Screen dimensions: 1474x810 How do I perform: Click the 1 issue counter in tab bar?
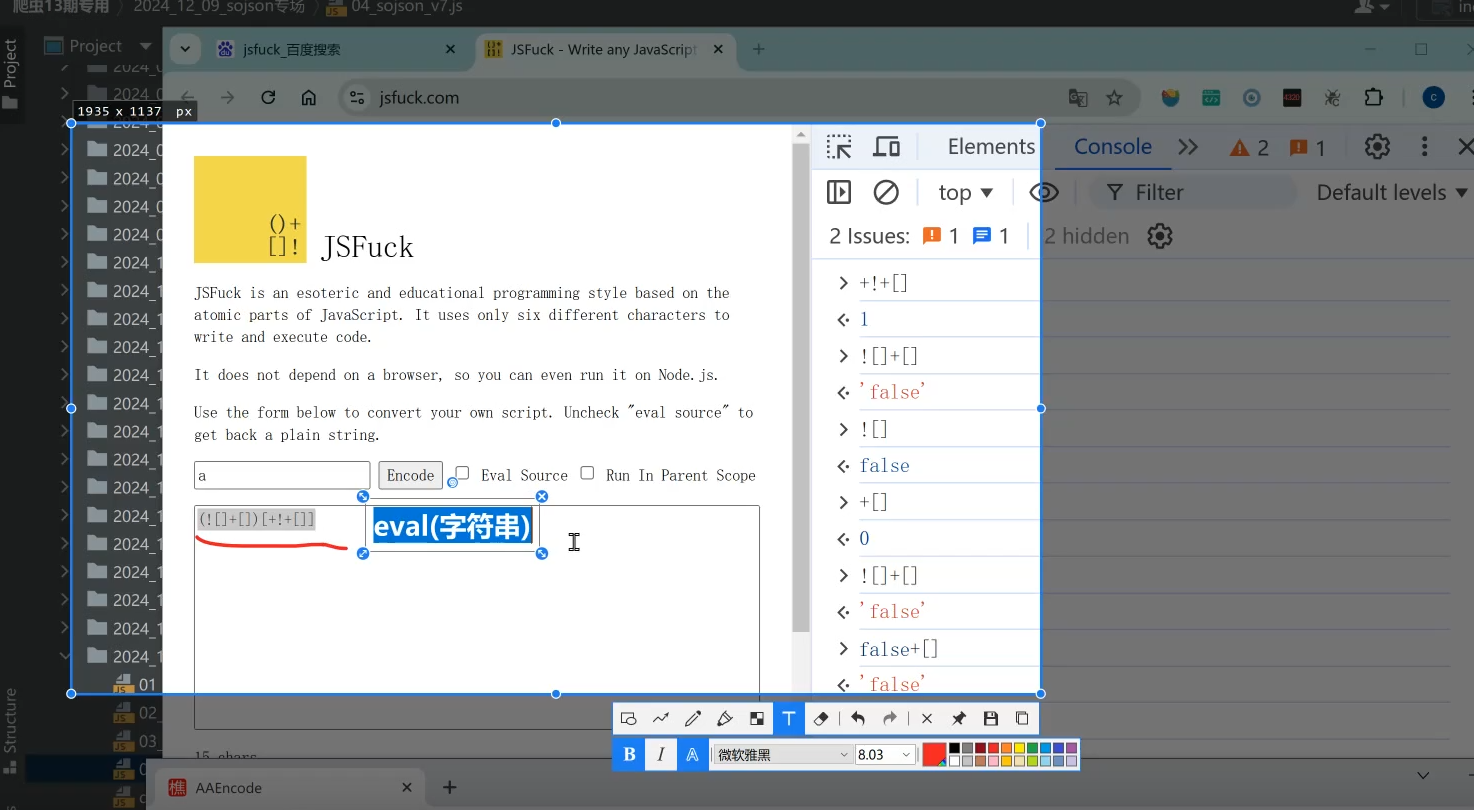(1307, 148)
